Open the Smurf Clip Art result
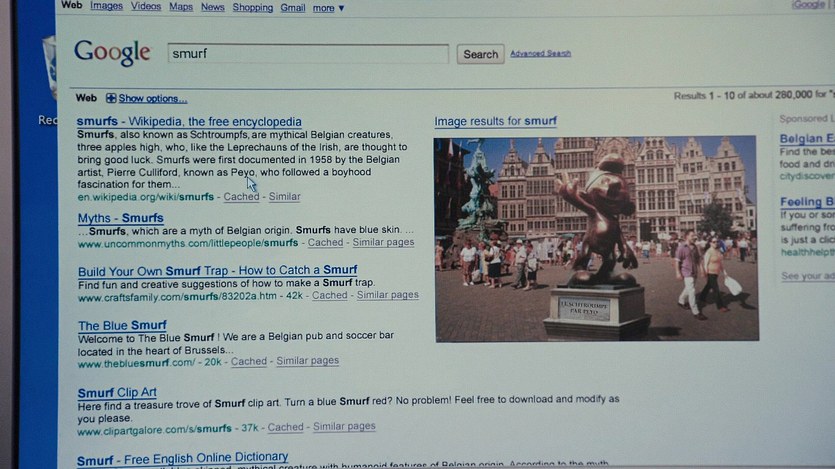The image size is (835, 469). point(117,393)
